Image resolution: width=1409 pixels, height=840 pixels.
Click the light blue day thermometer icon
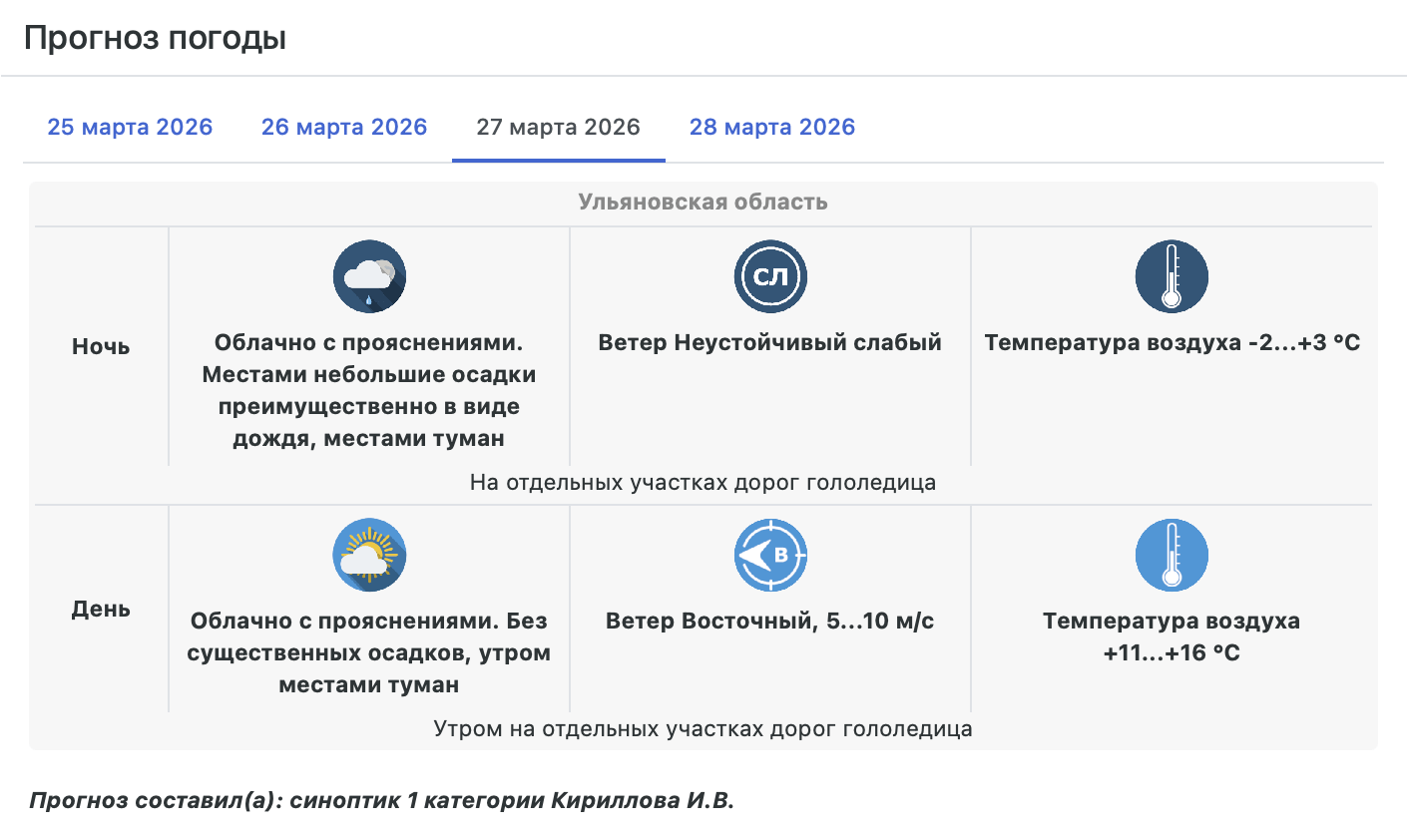click(x=1172, y=555)
